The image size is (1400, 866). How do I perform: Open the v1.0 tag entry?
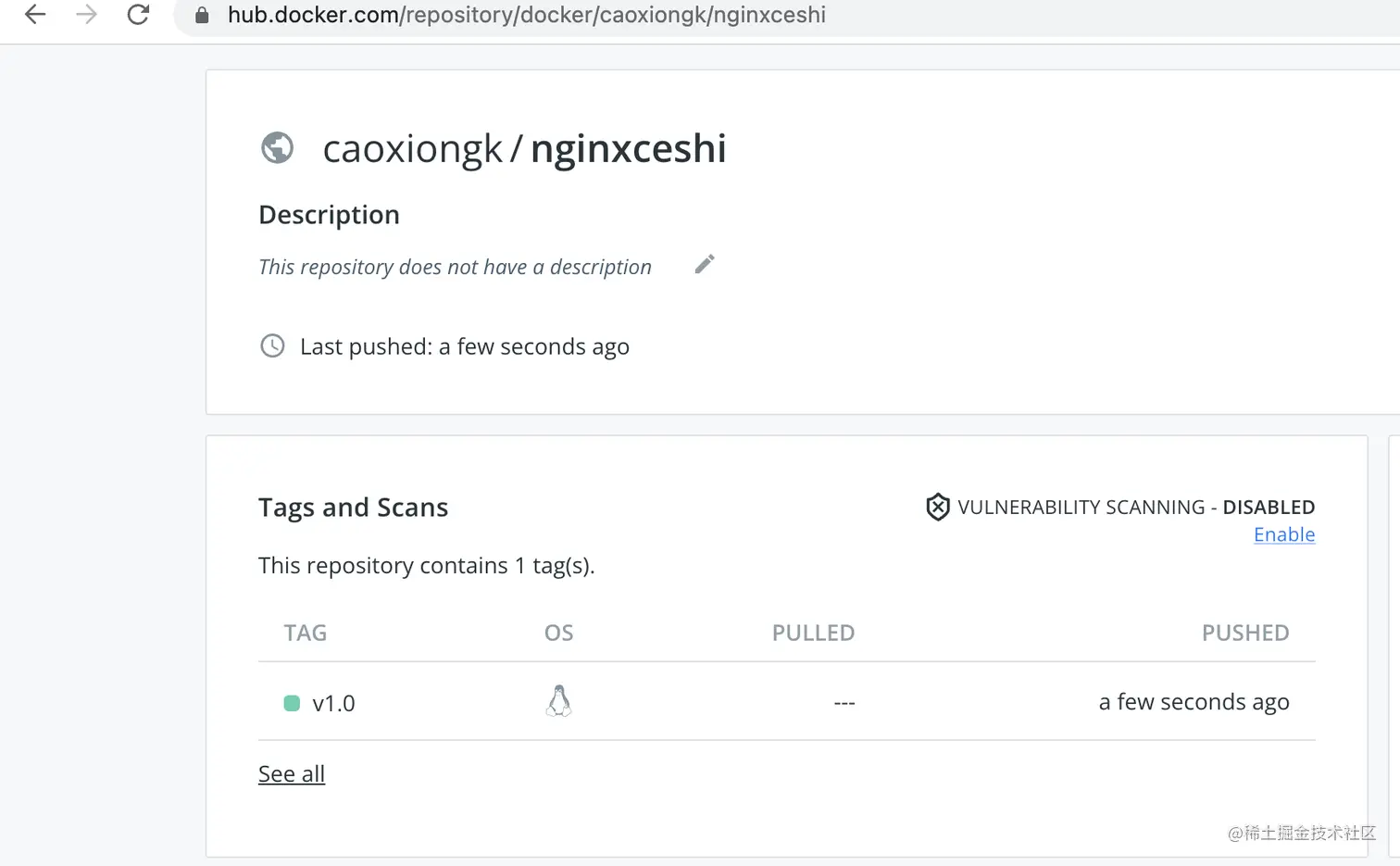tap(333, 703)
